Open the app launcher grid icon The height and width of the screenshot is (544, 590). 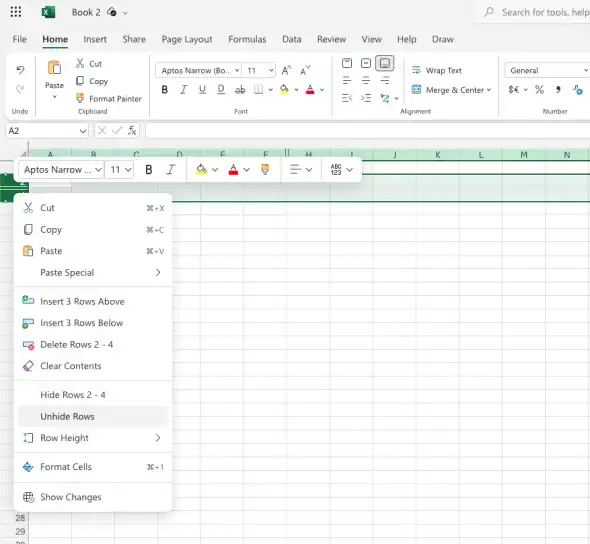click(x=16, y=12)
